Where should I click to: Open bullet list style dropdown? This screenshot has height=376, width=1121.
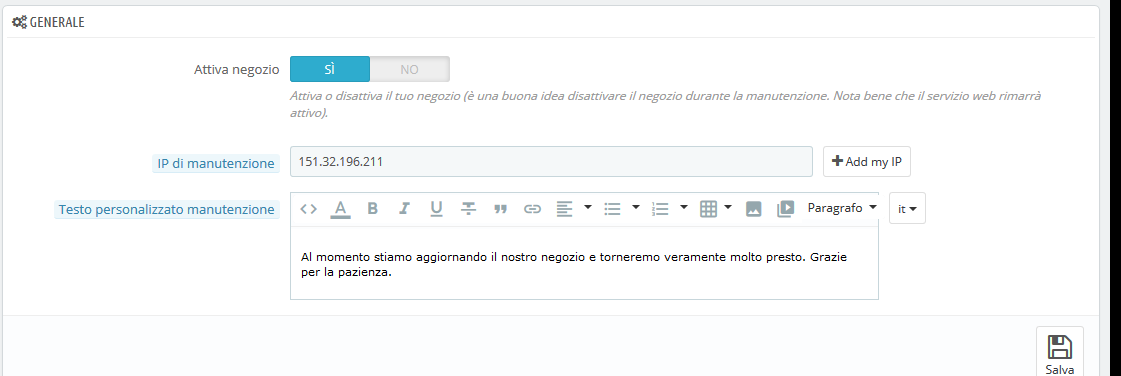tap(636, 208)
